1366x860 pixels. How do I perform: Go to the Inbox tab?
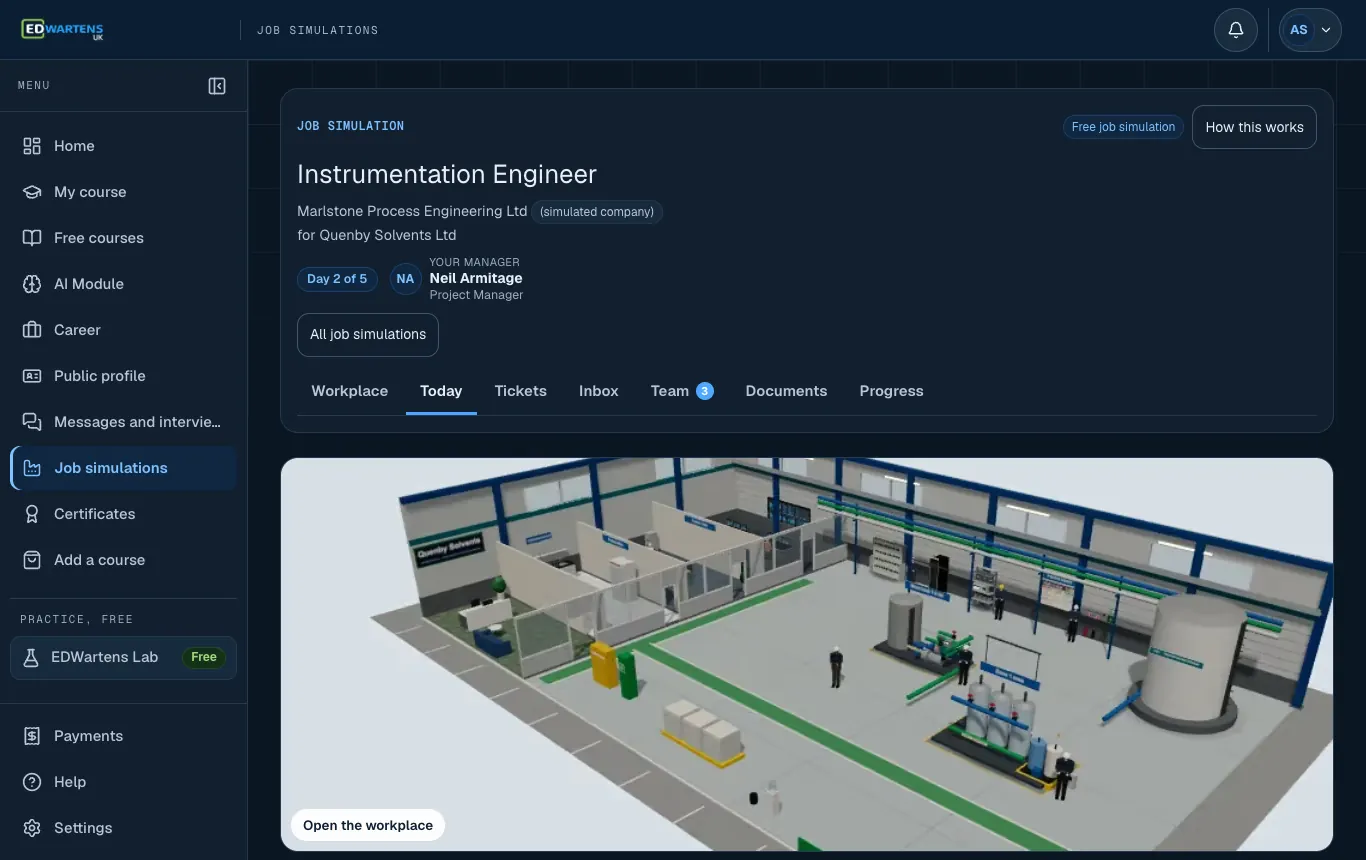tap(599, 391)
